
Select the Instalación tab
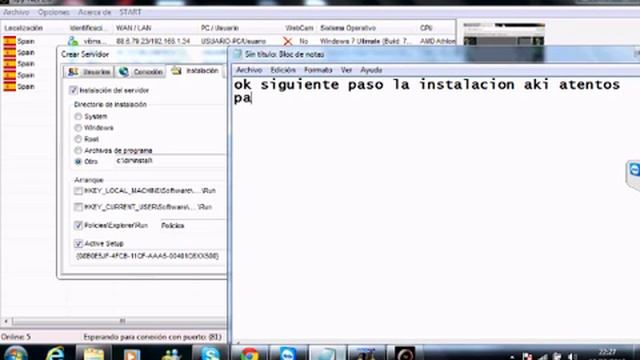(195, 71)
